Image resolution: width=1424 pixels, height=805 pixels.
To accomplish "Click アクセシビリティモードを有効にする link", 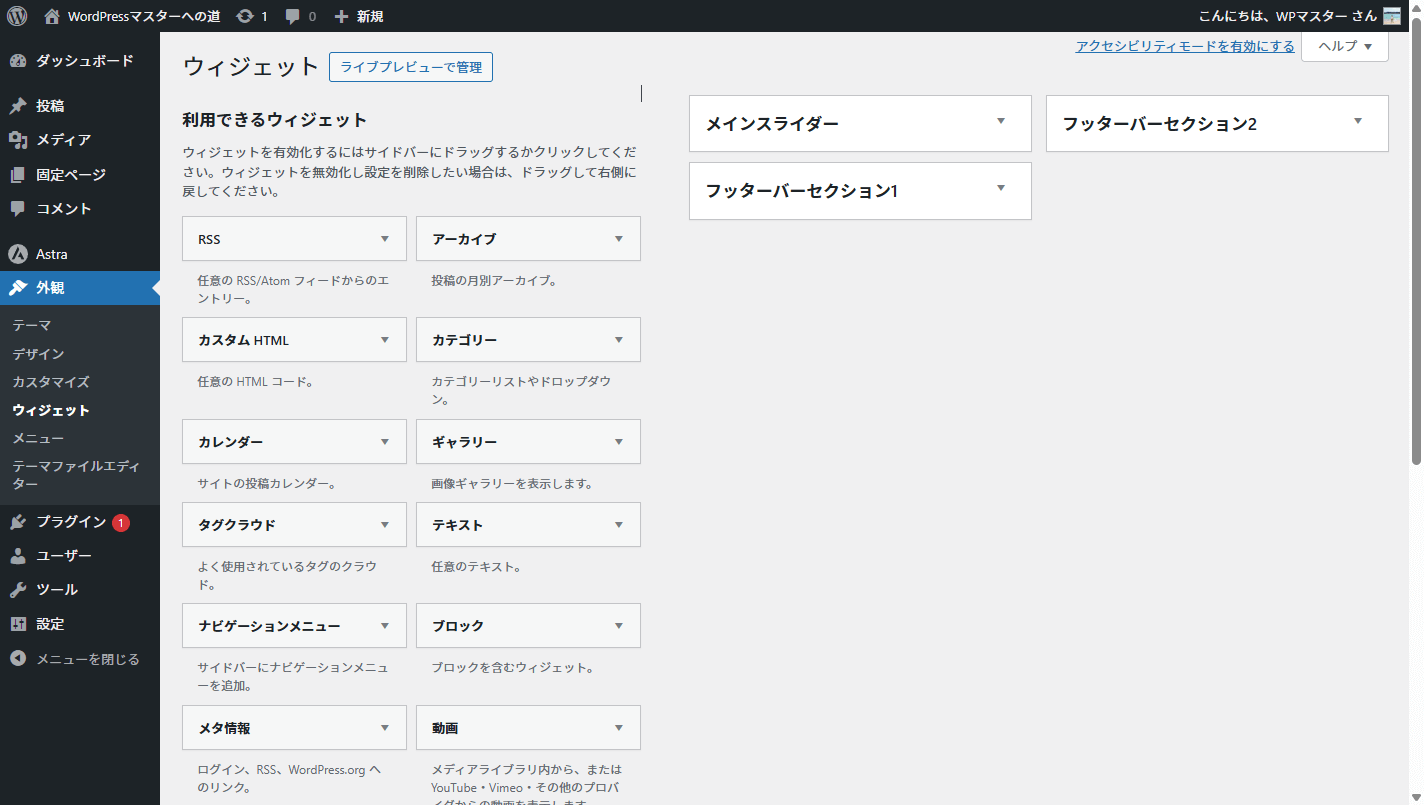I will 1184,46.
